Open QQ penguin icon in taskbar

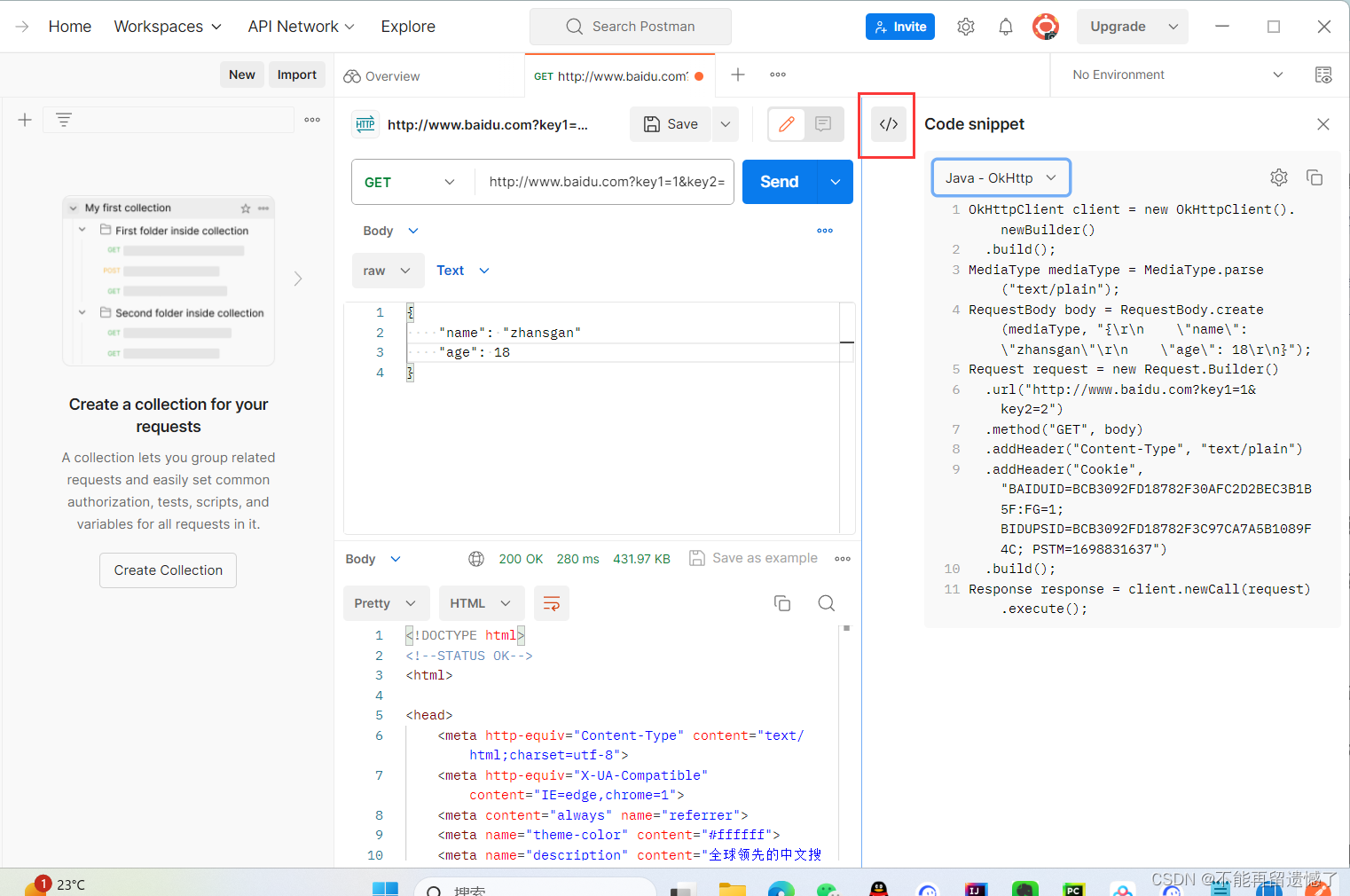(878, 888)
